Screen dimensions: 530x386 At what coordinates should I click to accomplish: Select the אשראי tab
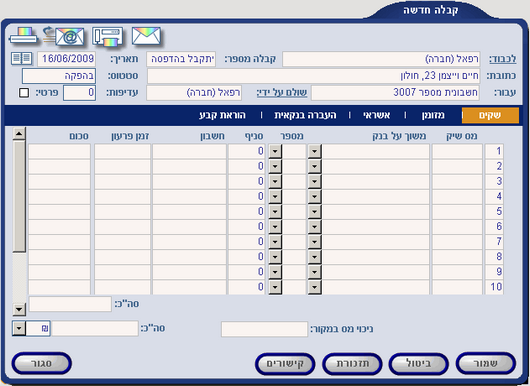[377, 115]
